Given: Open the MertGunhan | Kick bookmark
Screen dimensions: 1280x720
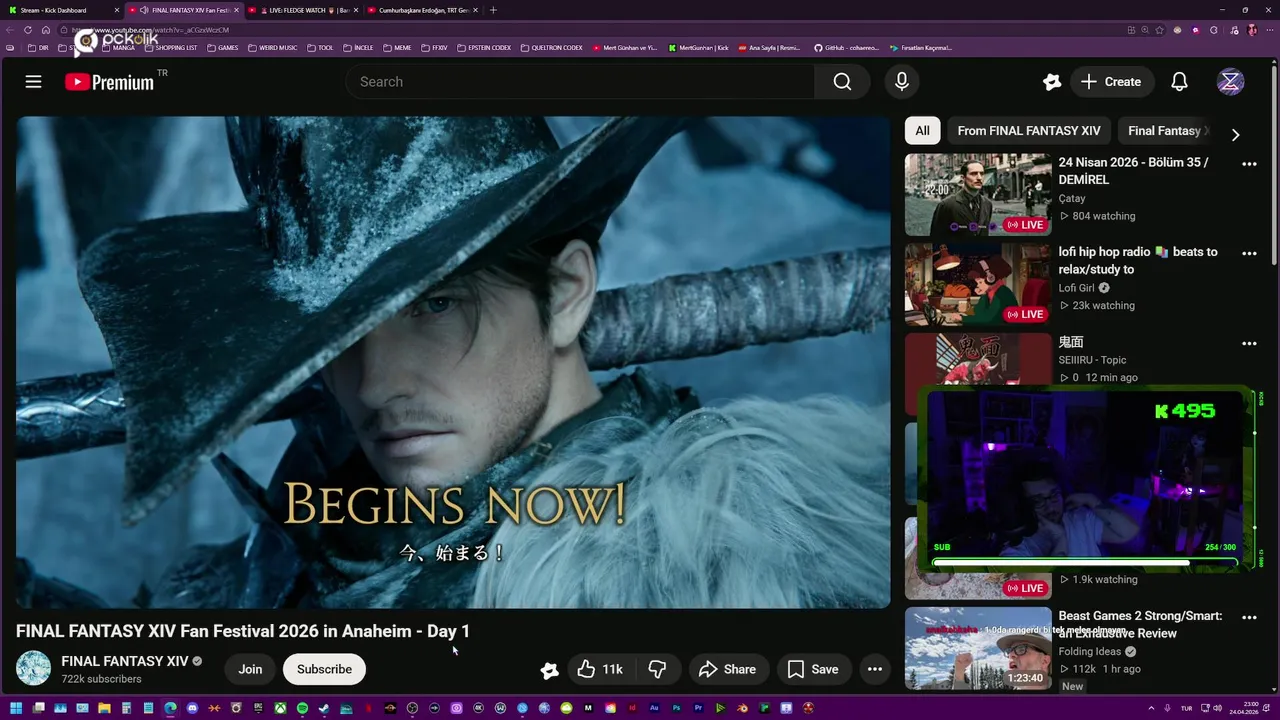Looking at the screenshot, I should pyautogui.click(x=699, y=48).
